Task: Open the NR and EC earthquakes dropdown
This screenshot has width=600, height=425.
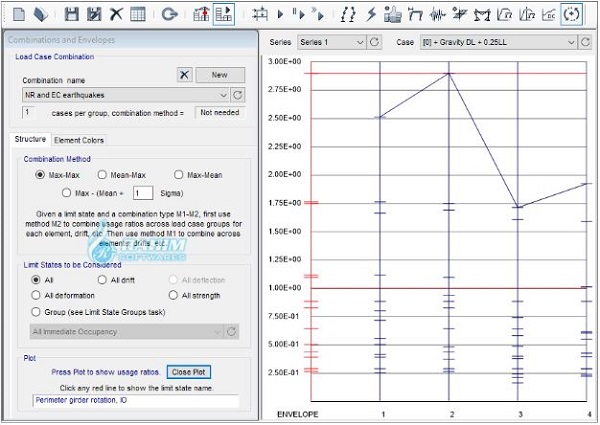Action: tap(222, 94)
